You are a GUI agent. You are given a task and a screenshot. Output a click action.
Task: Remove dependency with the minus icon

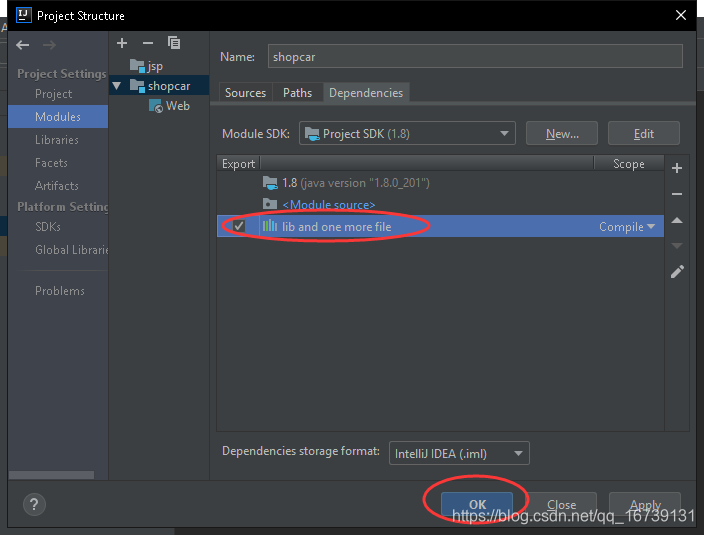click(x=677, y=194)
